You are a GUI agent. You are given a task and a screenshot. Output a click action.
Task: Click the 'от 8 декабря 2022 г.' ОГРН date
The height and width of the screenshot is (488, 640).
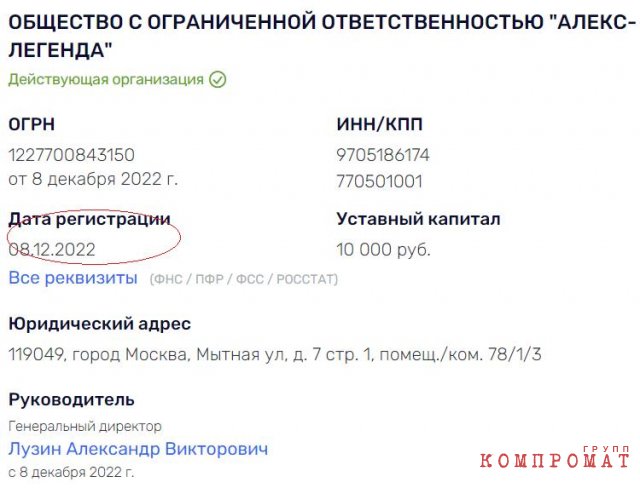coord(93,181)
